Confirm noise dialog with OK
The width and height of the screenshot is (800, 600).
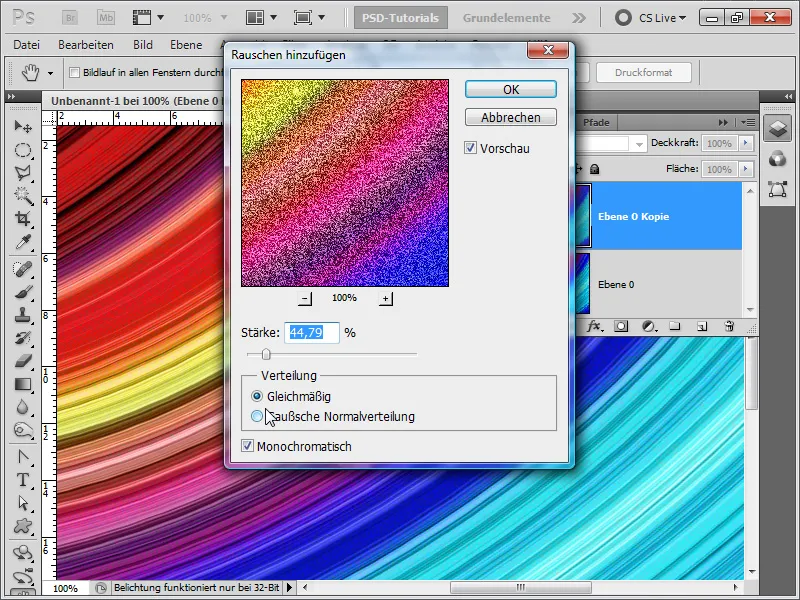(511, 89)
